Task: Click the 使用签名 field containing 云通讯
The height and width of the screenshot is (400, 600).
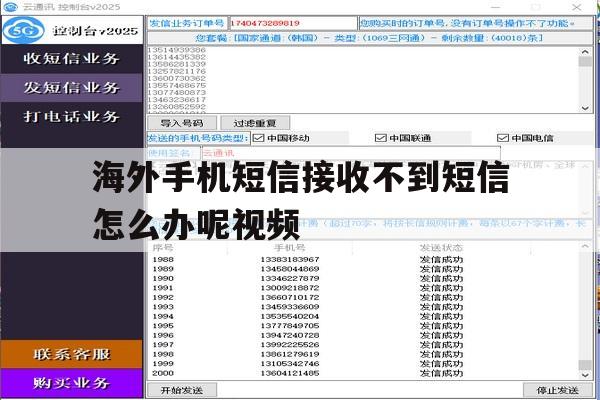Action: pyautogui.click(x=351, y=153)
